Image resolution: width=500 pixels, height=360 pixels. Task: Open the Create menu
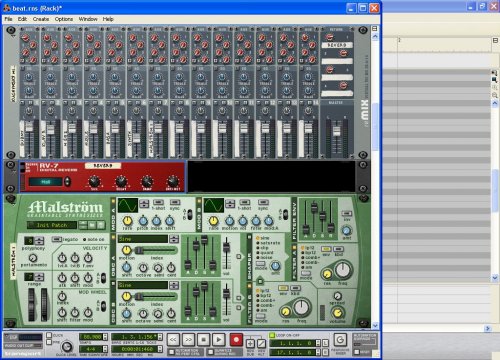(41, 19)
